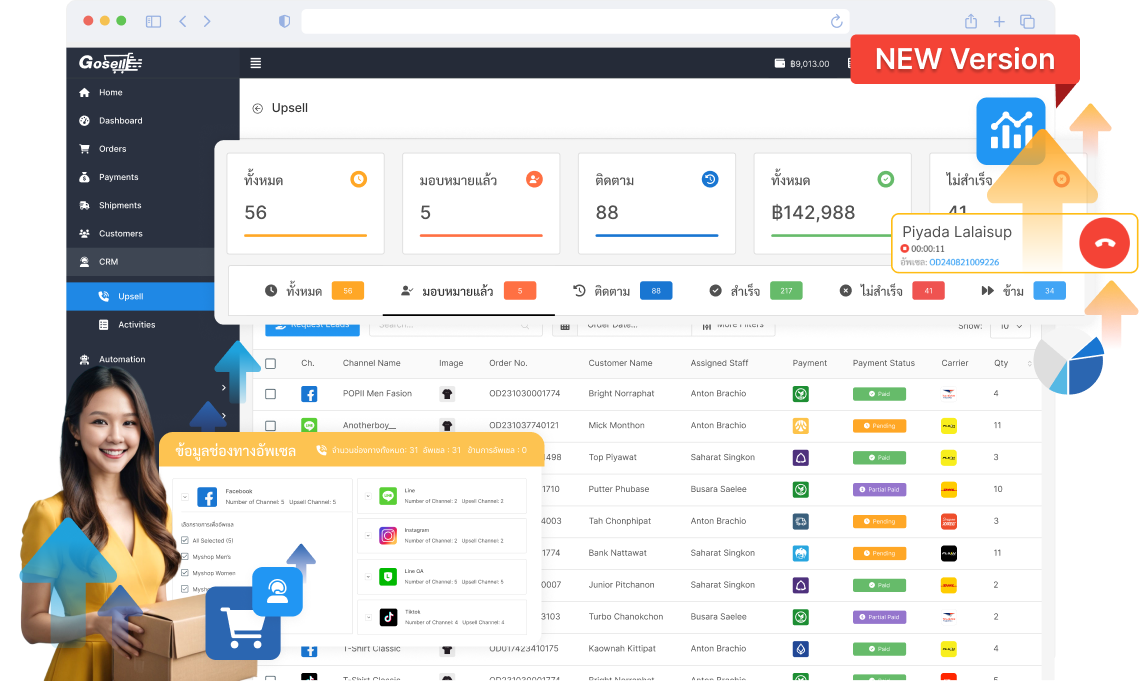Switch to the ติดตาม tab with badge 88
1146x681 pixels.
(x=622, y=291)
